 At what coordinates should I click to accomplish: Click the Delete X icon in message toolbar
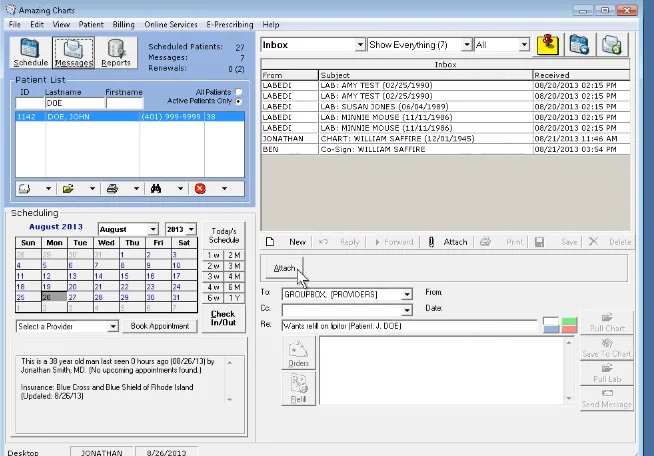point(593,242)
